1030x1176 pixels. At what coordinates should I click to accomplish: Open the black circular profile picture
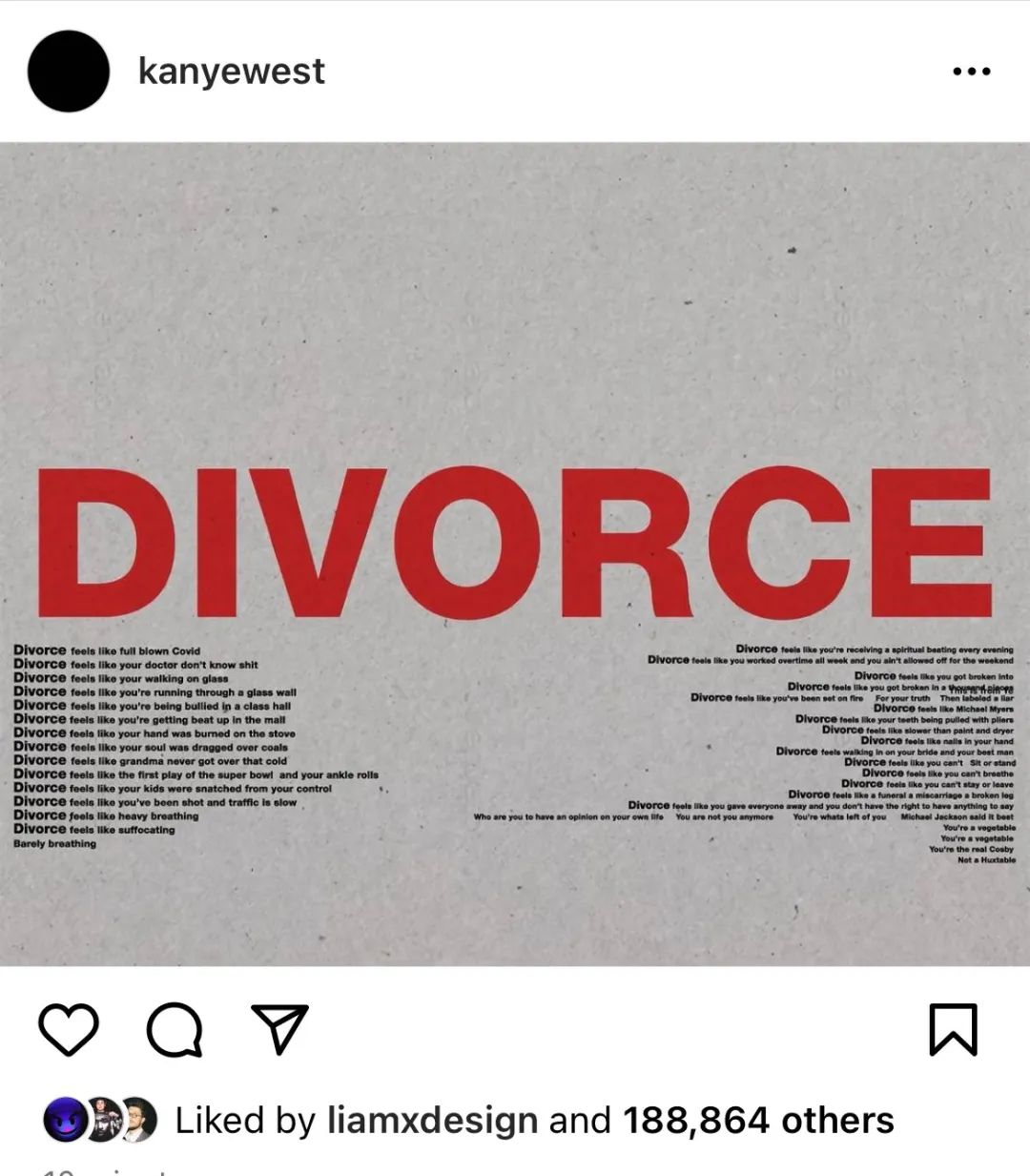[68, 72]
